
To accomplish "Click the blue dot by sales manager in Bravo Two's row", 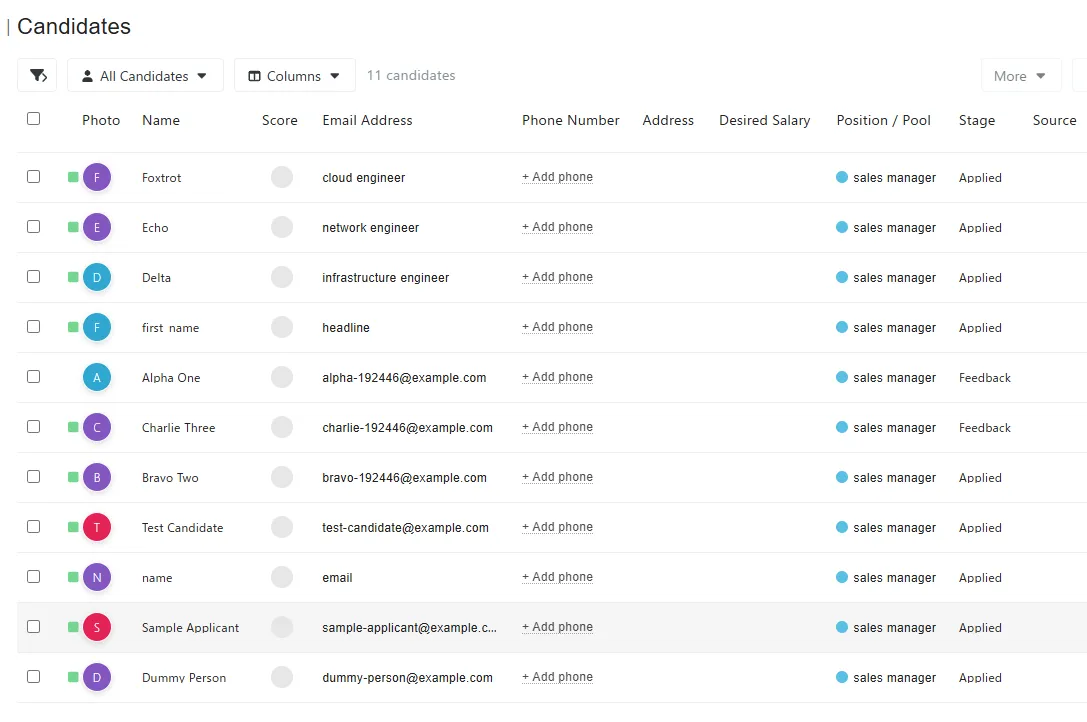I will point(842,476).
